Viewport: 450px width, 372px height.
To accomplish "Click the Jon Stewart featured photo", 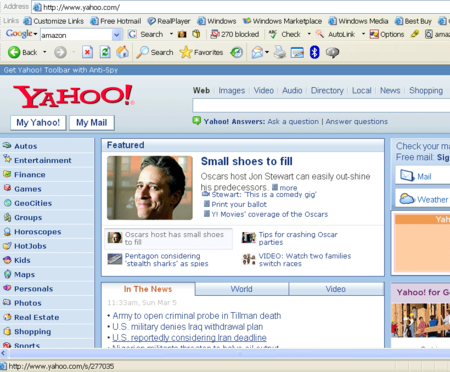I will pos(150,188).
